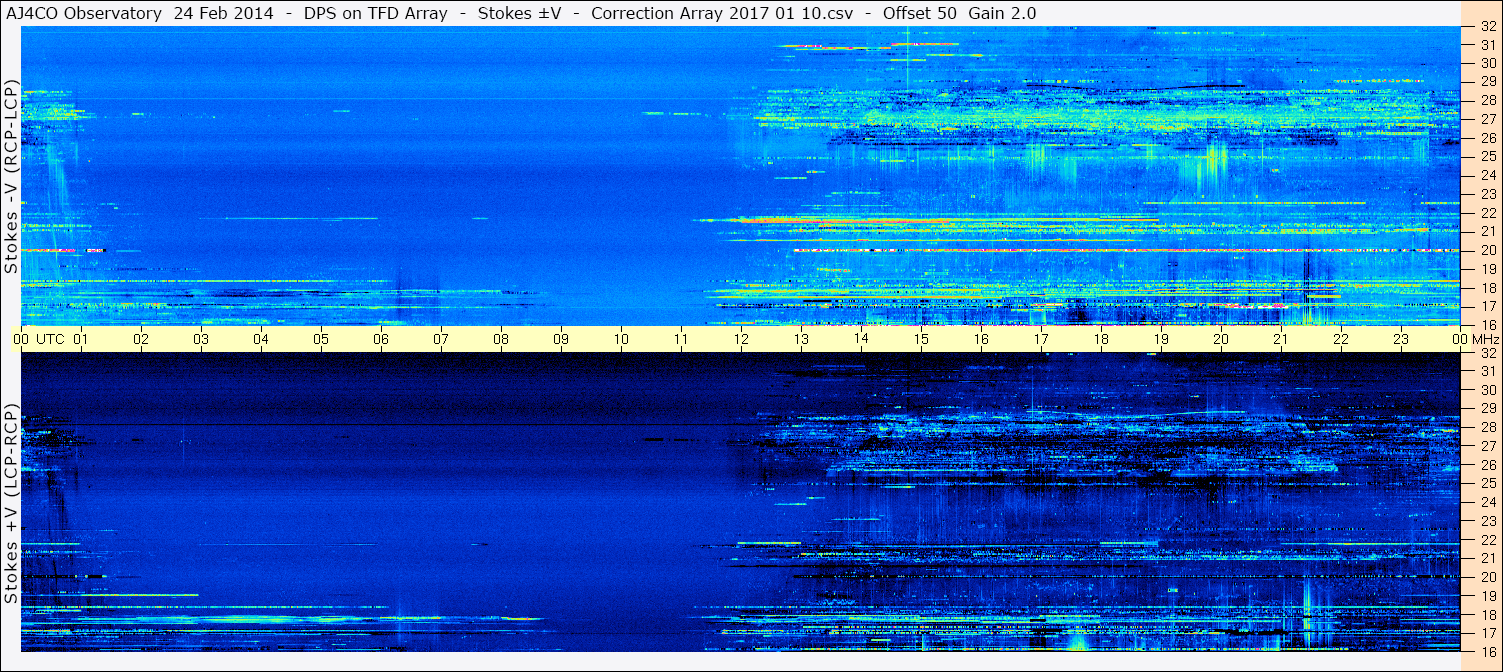Click the 16 frequency label of +V panel
This screenshot has height=672, width=1503.
tap(1488, 651)
